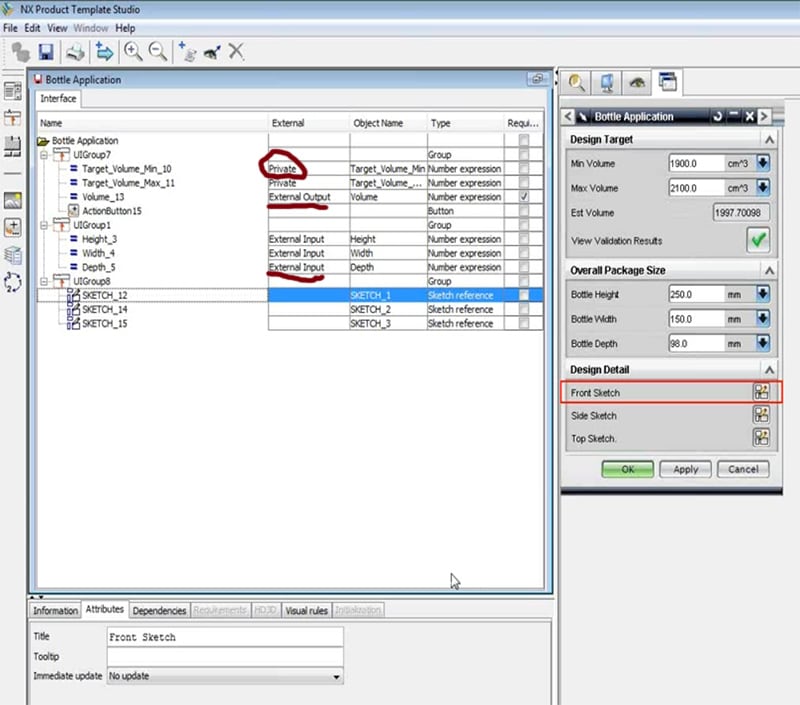The image size is (800, 705).
Task: Open the Min Volume blue arrow dropdown
Action: click(x=763, y=163)
